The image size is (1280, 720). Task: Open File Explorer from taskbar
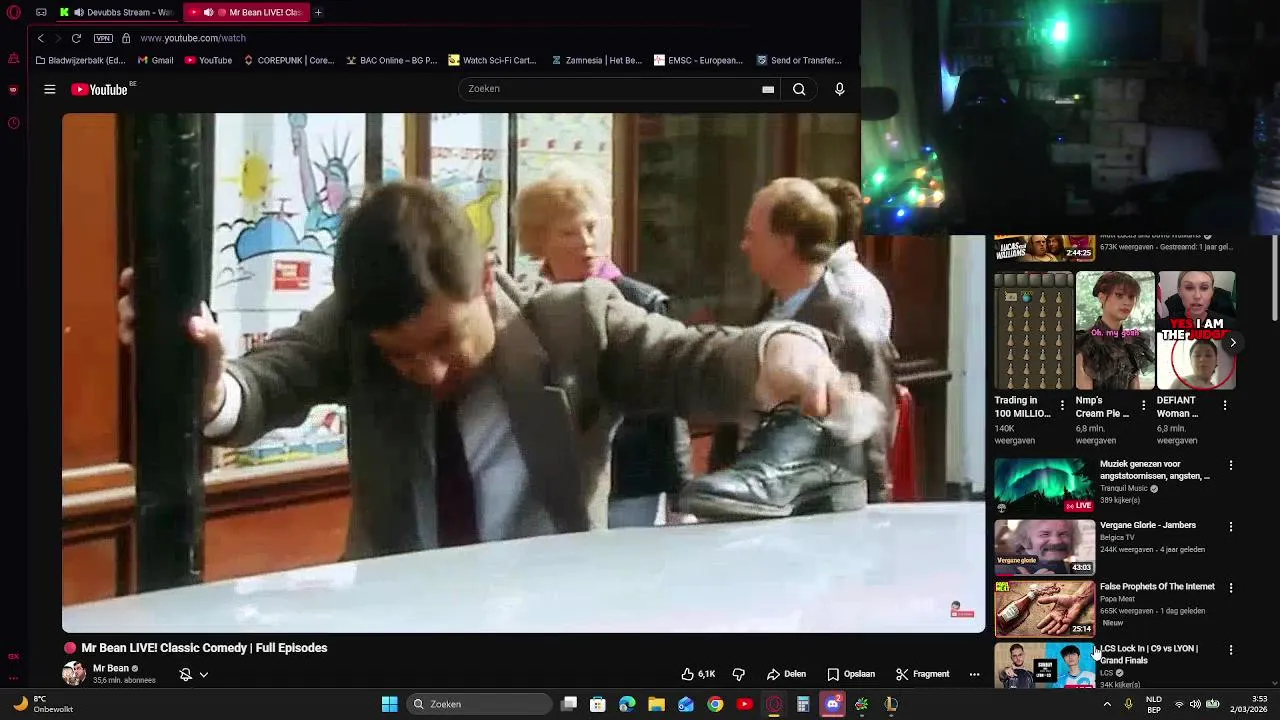coord(657,704)
